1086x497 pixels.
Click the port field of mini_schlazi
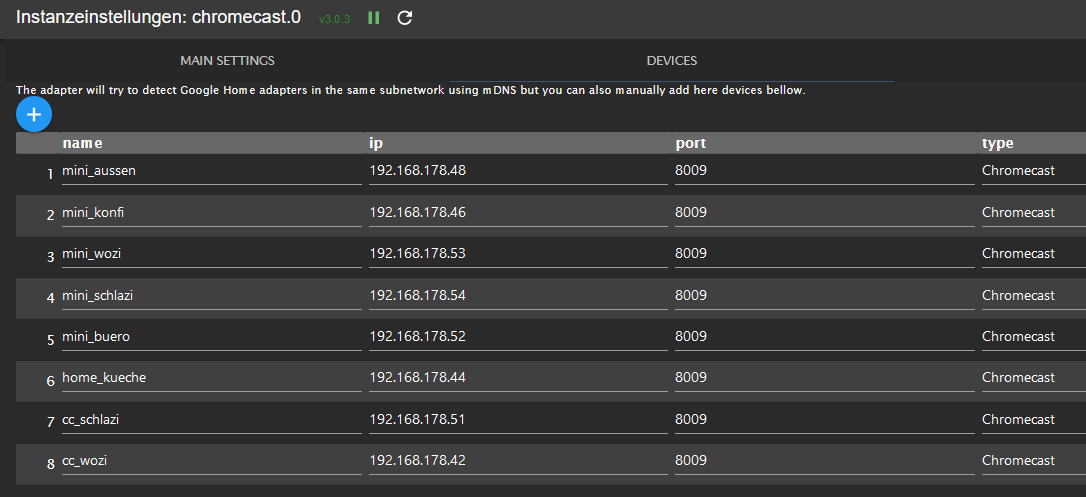click(824, 296)
